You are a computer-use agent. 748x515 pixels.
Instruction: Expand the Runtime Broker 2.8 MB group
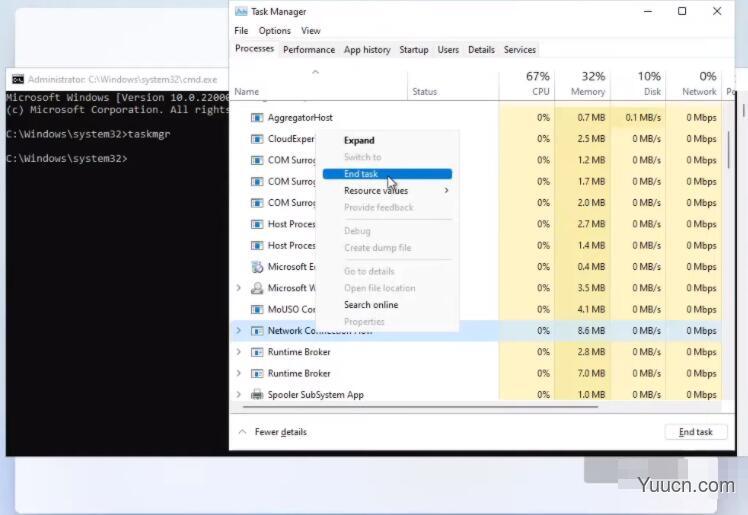239,352
